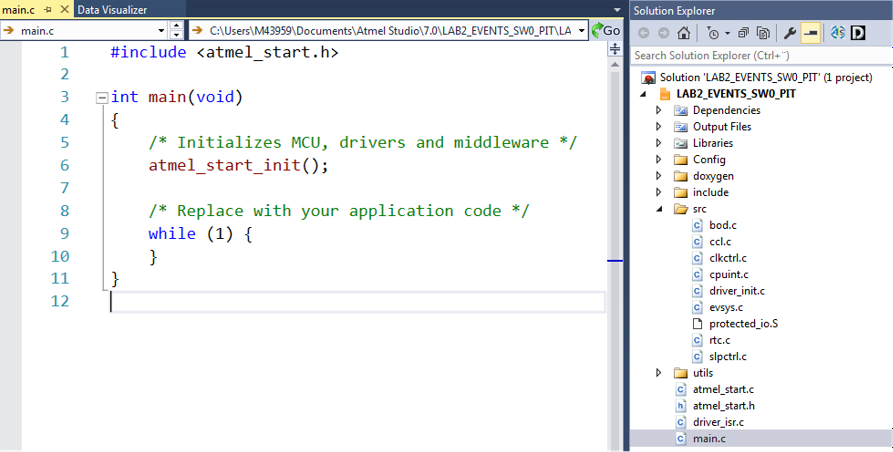Close the main.c tab
This screenshot has height=452, width=893.
[64, 9]
